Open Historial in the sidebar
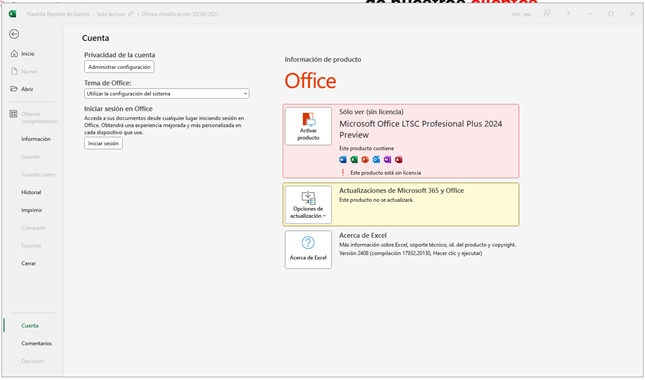 point(31,192)
